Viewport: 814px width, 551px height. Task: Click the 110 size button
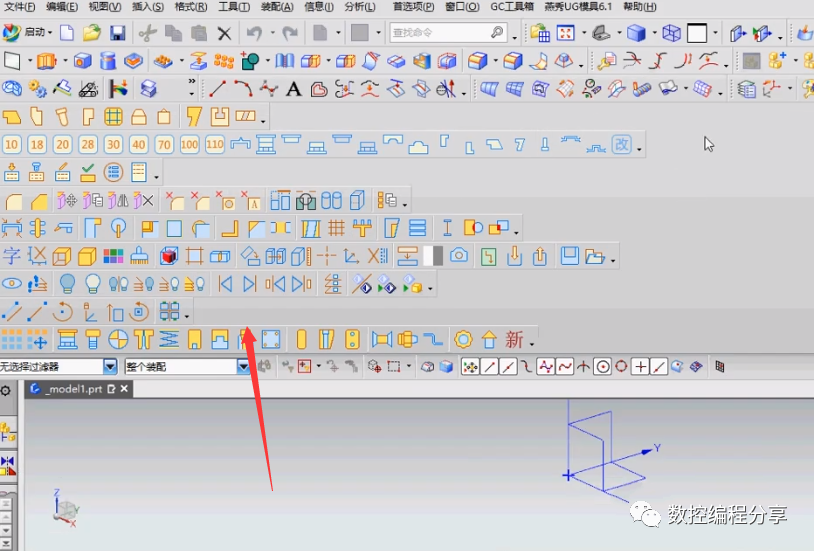point(215,144)
